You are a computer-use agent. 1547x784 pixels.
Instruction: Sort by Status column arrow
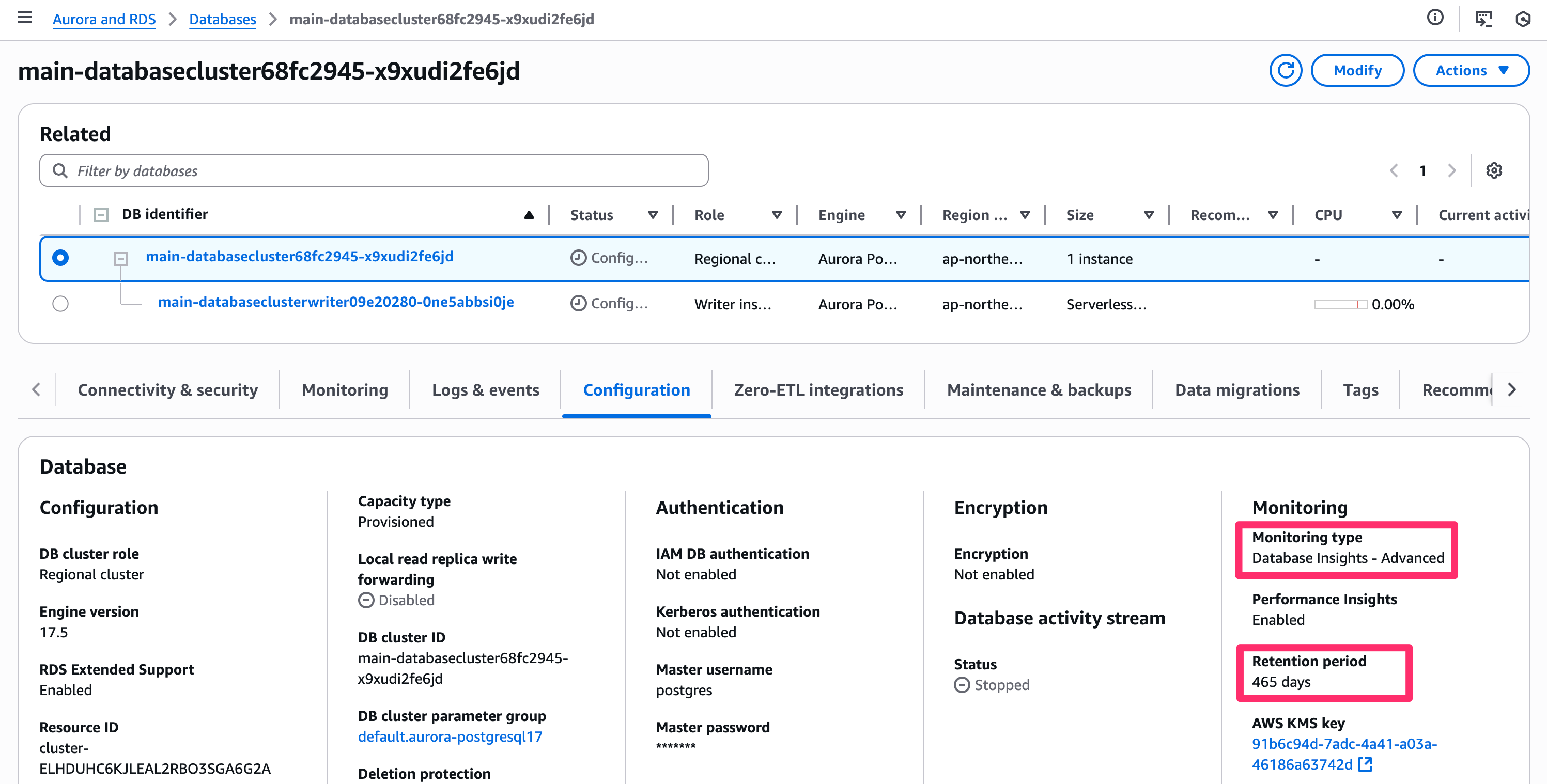tap(653, 215)
